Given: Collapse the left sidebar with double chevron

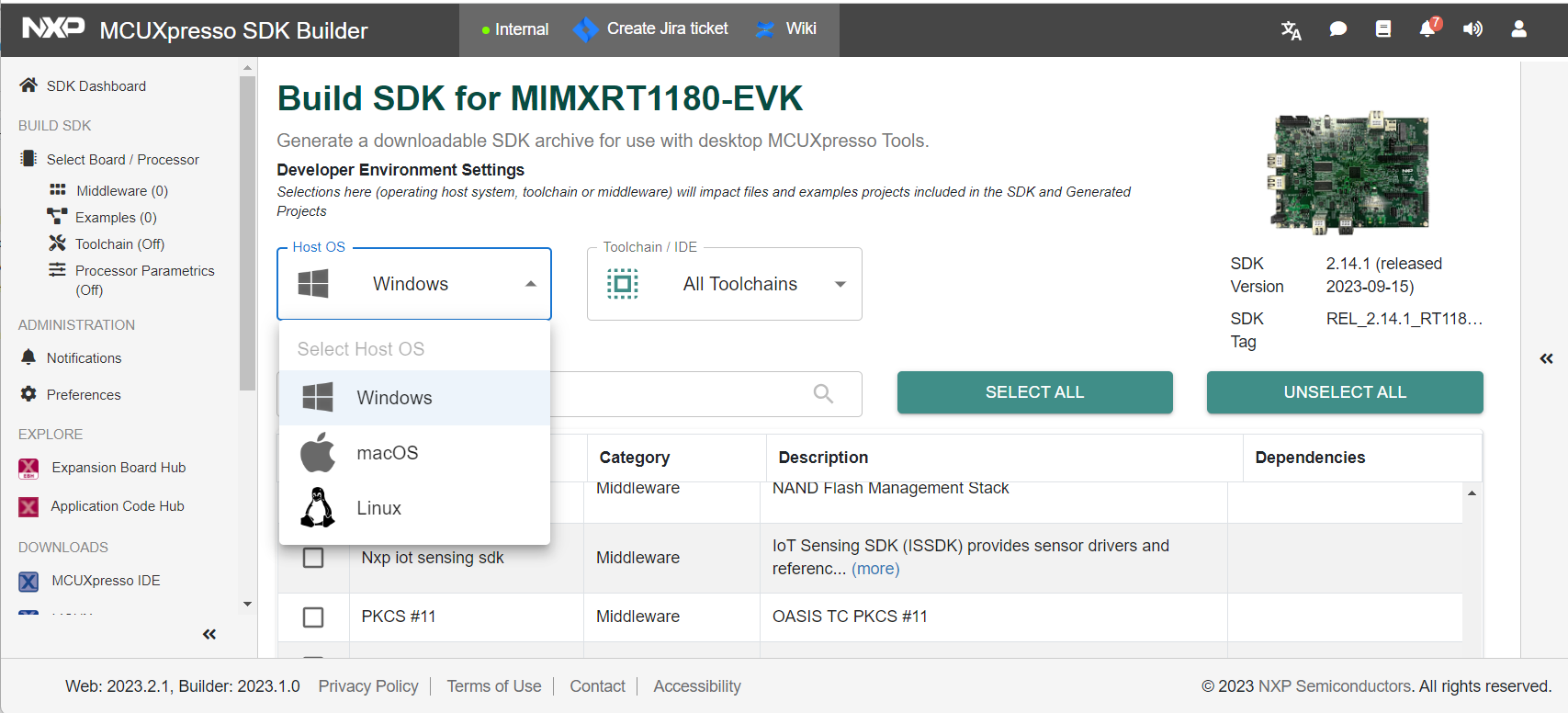Looking at the screenshot, I should [x=209, y=634].
